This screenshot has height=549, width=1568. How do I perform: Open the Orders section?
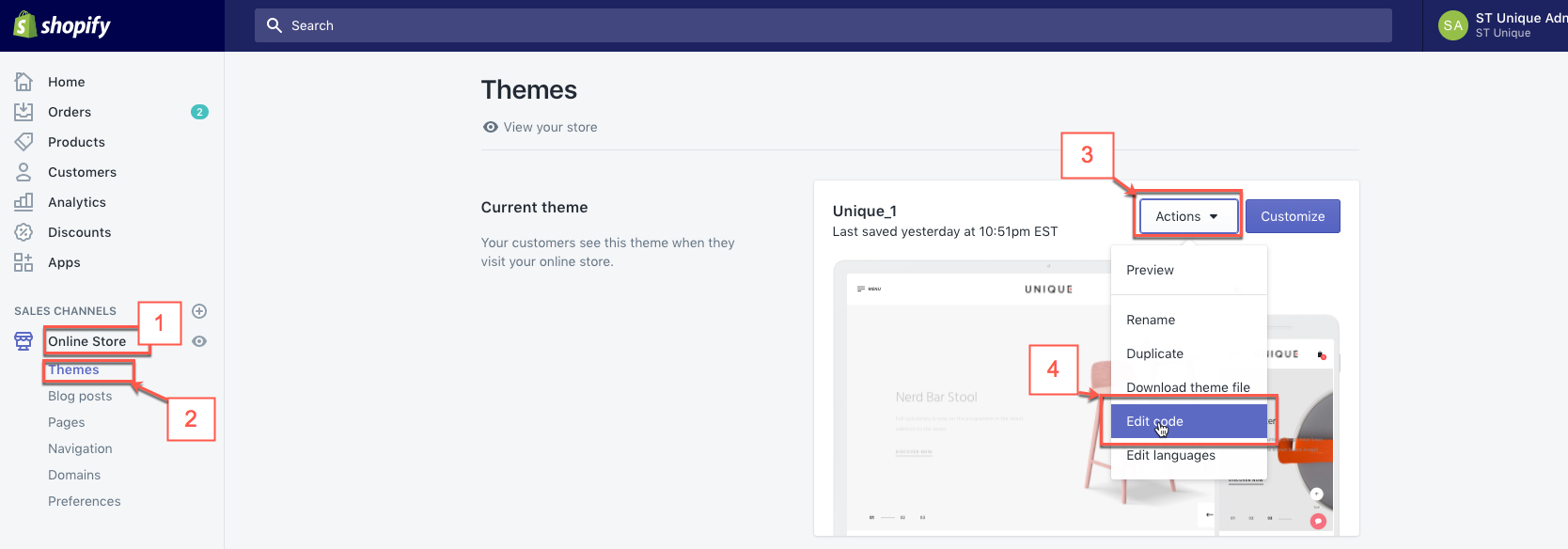(x=70, y=112)
